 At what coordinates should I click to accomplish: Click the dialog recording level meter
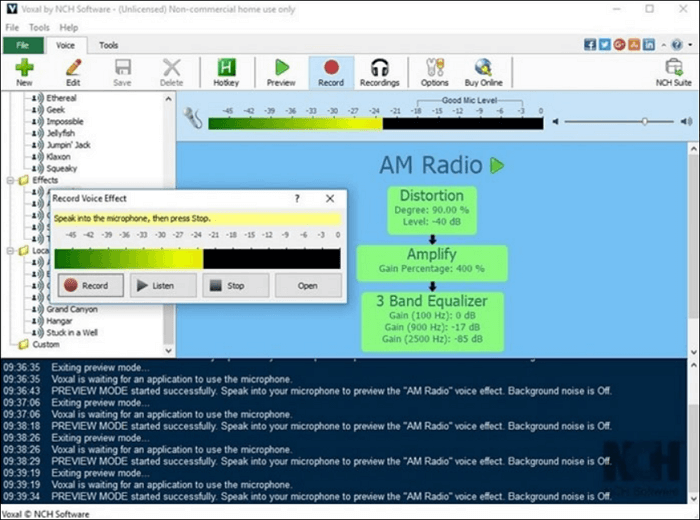(x=197, y=259)
